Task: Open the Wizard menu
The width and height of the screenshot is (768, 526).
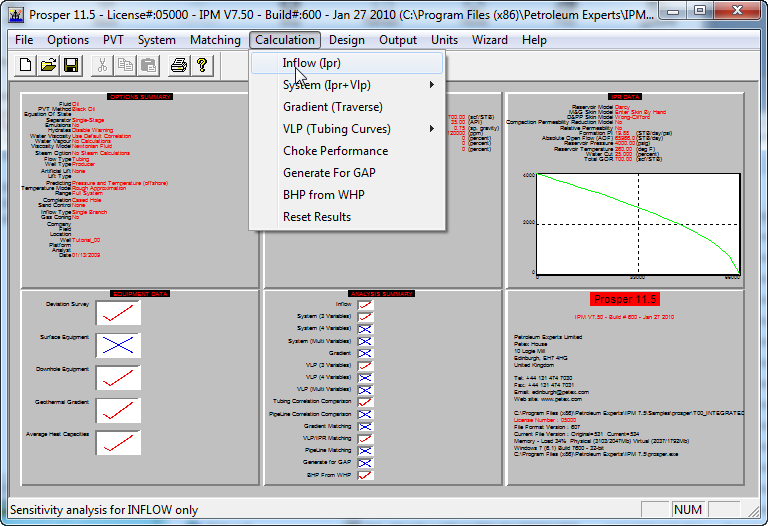Action: click(x=490, y=40)
